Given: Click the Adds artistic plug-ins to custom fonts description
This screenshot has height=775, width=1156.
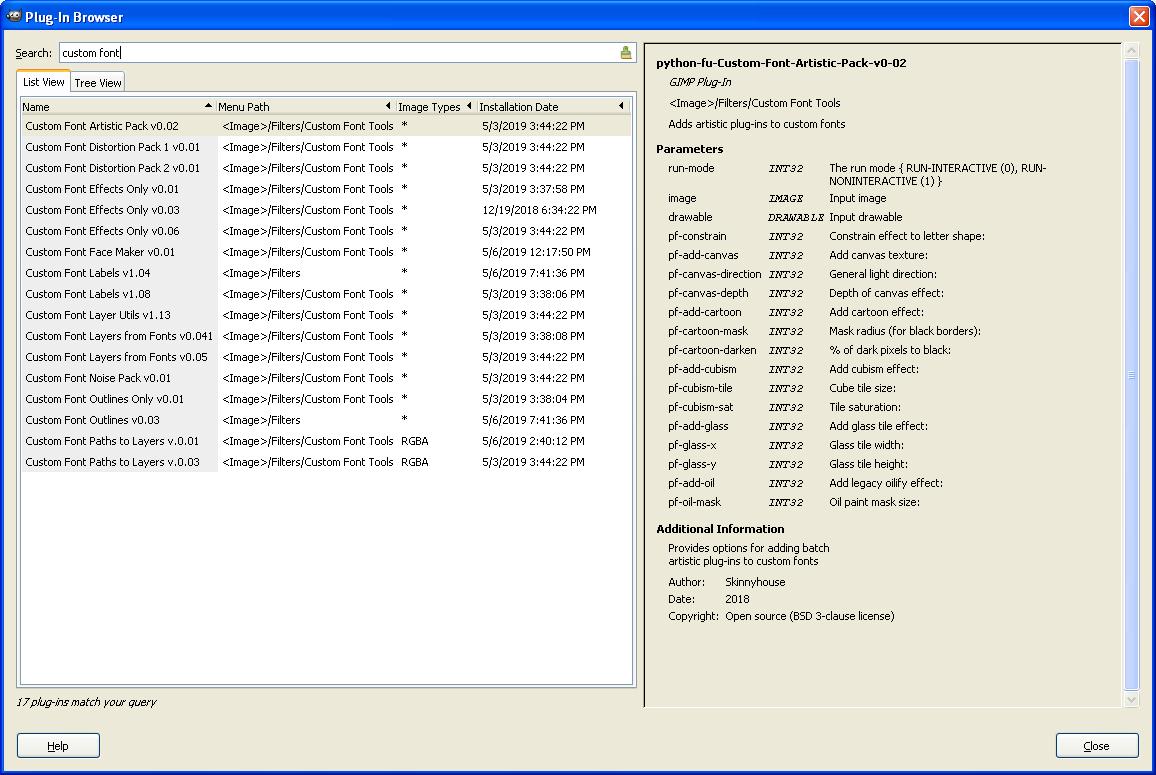Looking at the screenshot, I should click(756, 124).
